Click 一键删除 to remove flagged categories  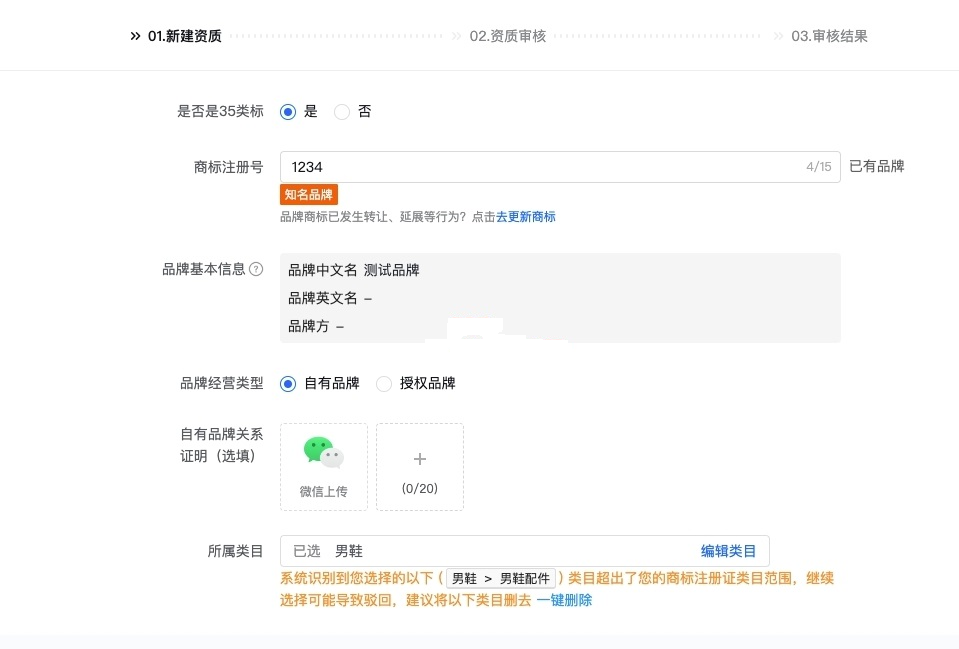[x=564, y=600]
